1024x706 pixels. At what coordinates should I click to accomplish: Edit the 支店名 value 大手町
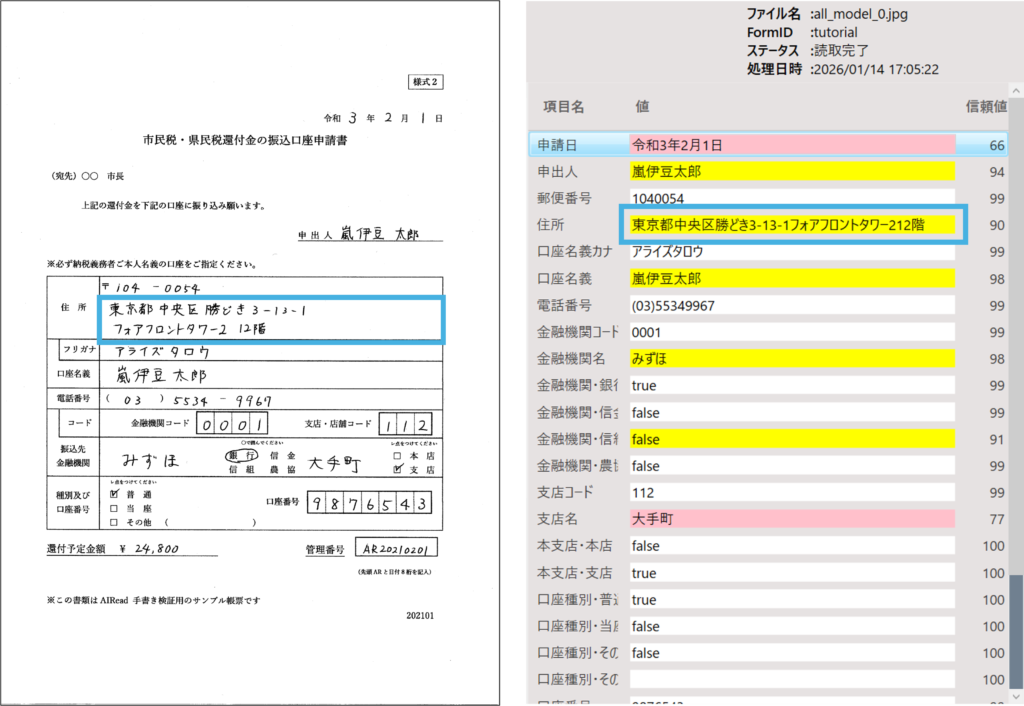(792, 520)
